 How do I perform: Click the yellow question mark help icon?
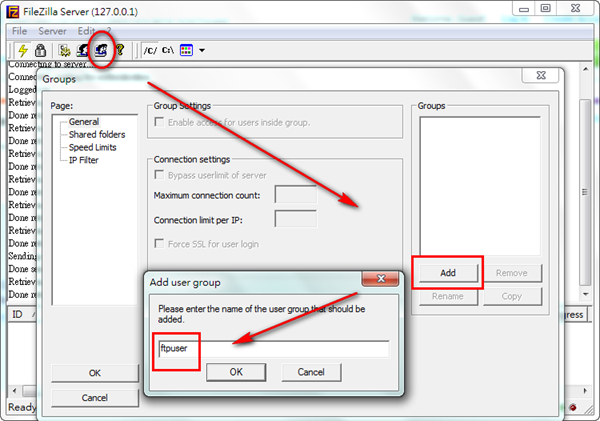[x=120, y=50]
